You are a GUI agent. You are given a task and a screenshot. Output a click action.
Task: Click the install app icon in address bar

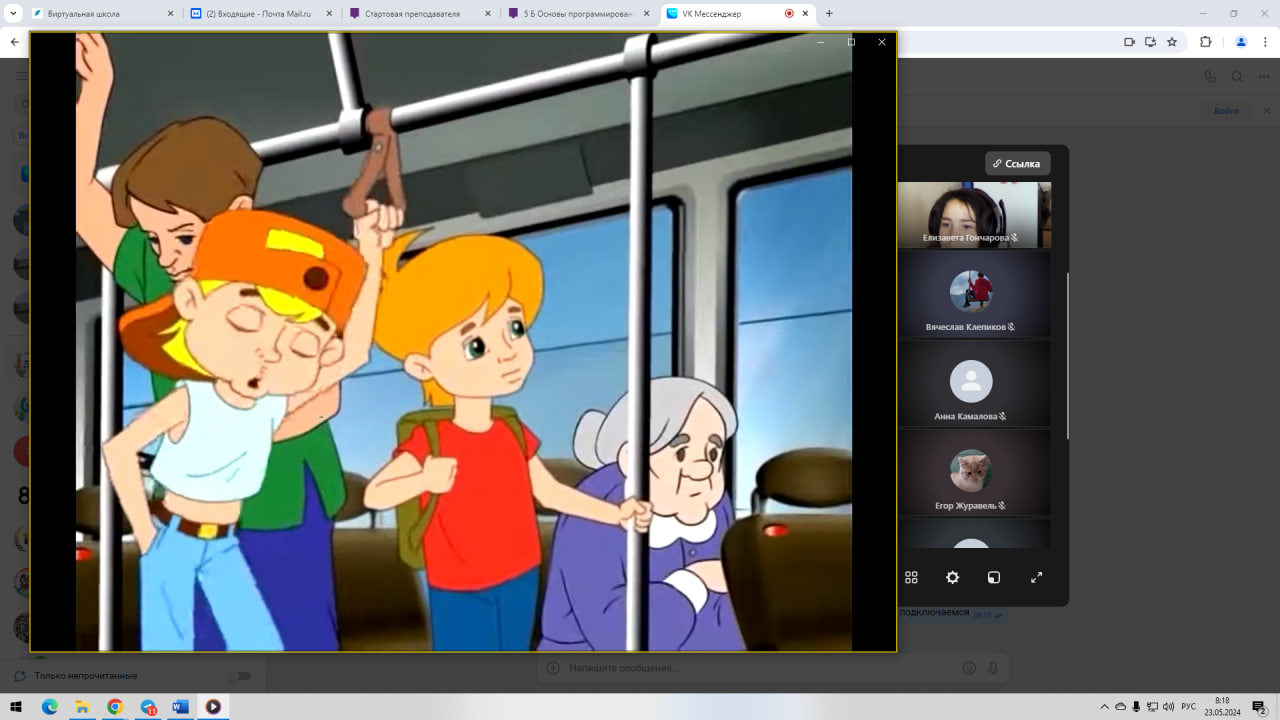(1150, 42)
